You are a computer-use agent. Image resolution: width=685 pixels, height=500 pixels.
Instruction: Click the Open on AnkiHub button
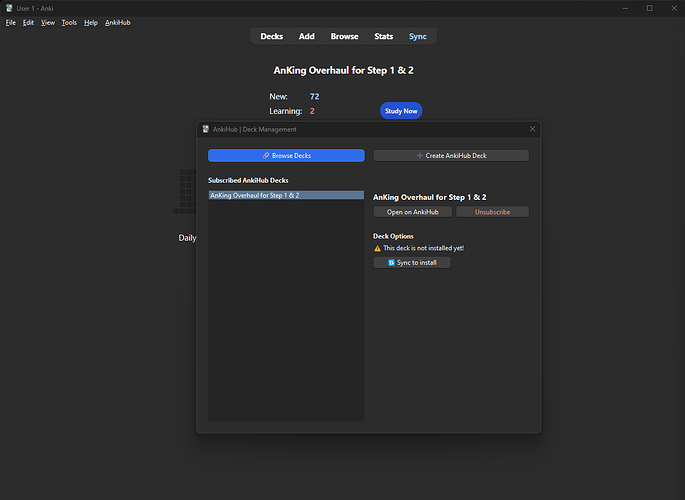[x=413, y=212]
